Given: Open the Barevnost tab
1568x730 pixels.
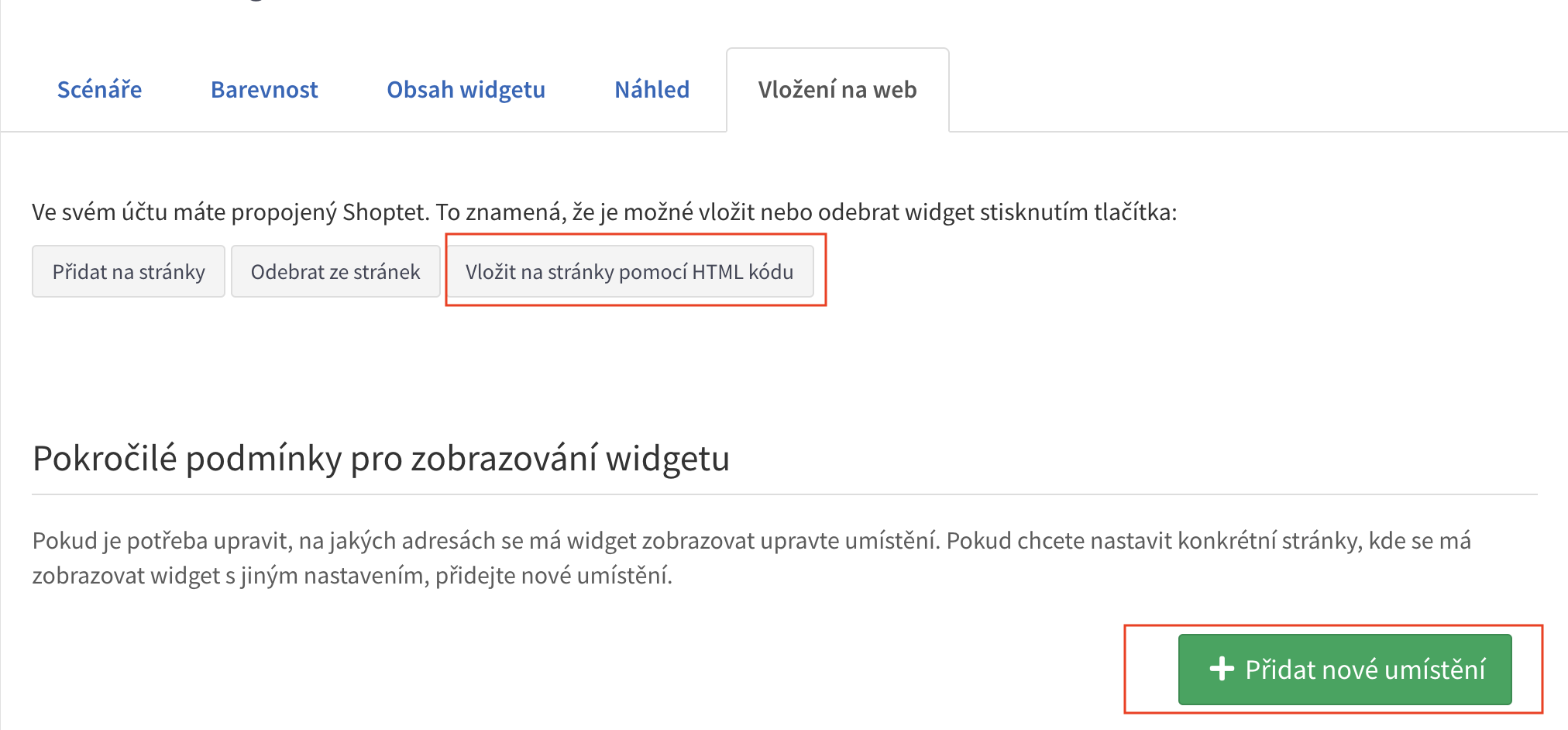Looking at the screenshot, I should click(264, 90).
